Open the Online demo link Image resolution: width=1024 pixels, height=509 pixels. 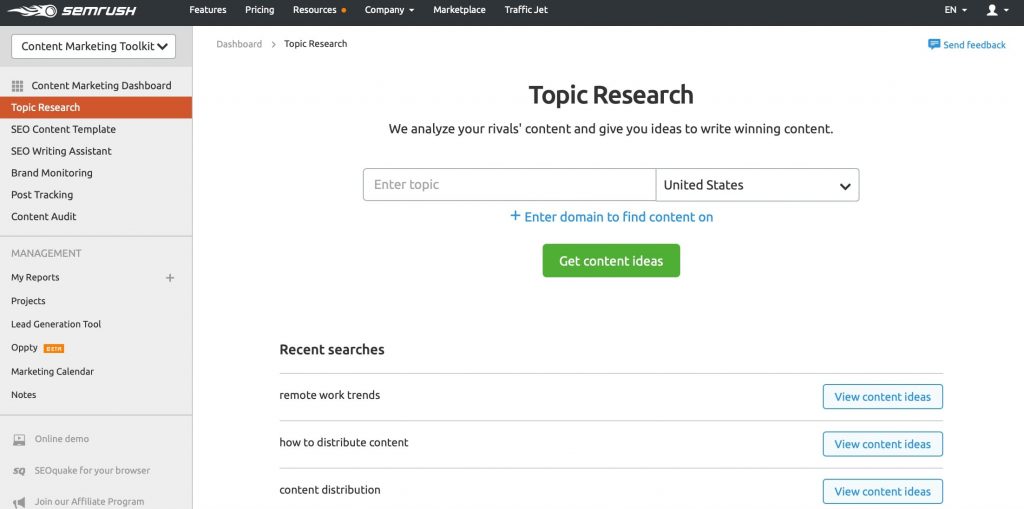coord(61,439)
